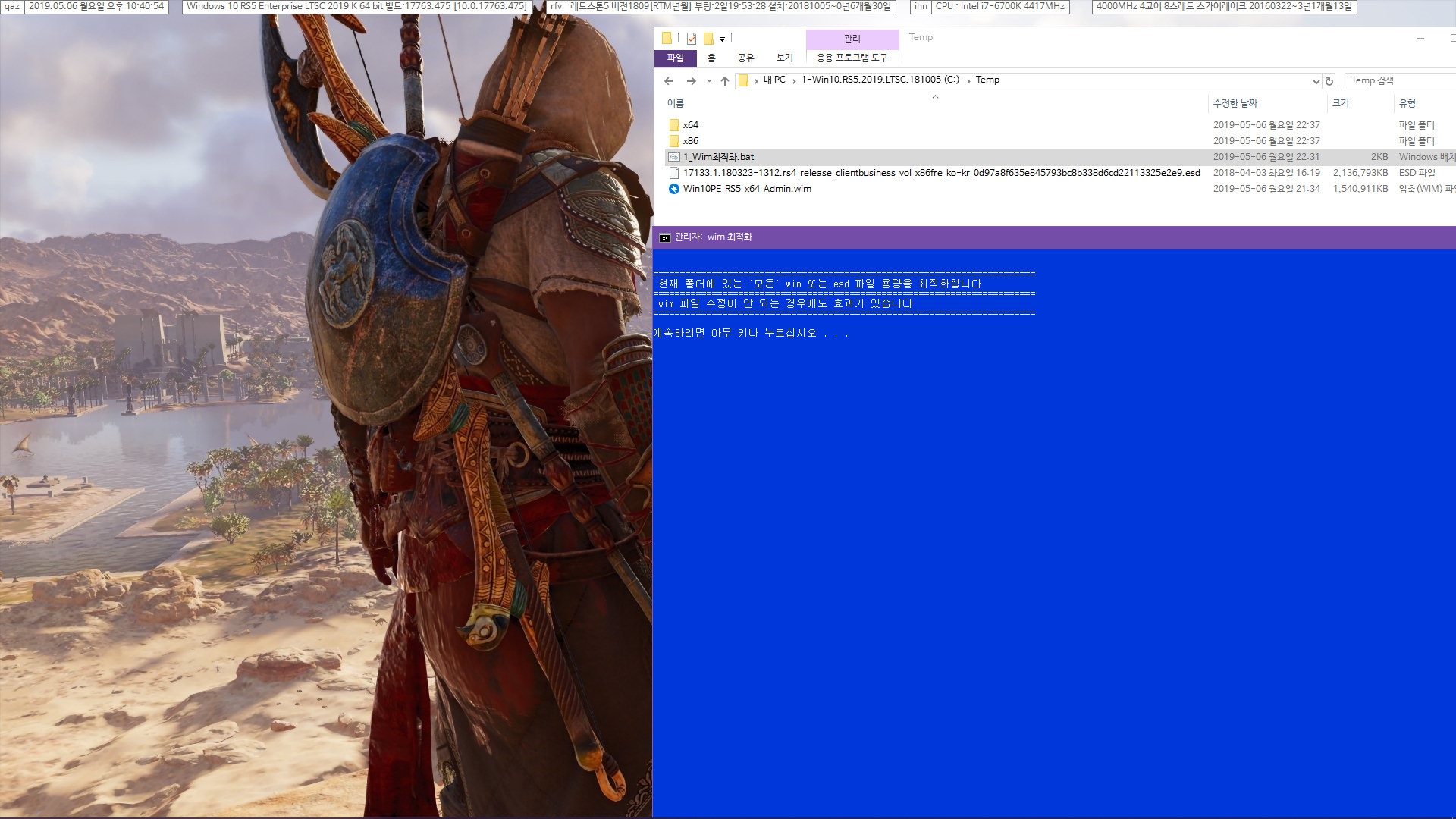Switch to the 홈 (Home) ribbon tab
The height and width of the screenshot is (819, 1456).
[x=711, y=58]
